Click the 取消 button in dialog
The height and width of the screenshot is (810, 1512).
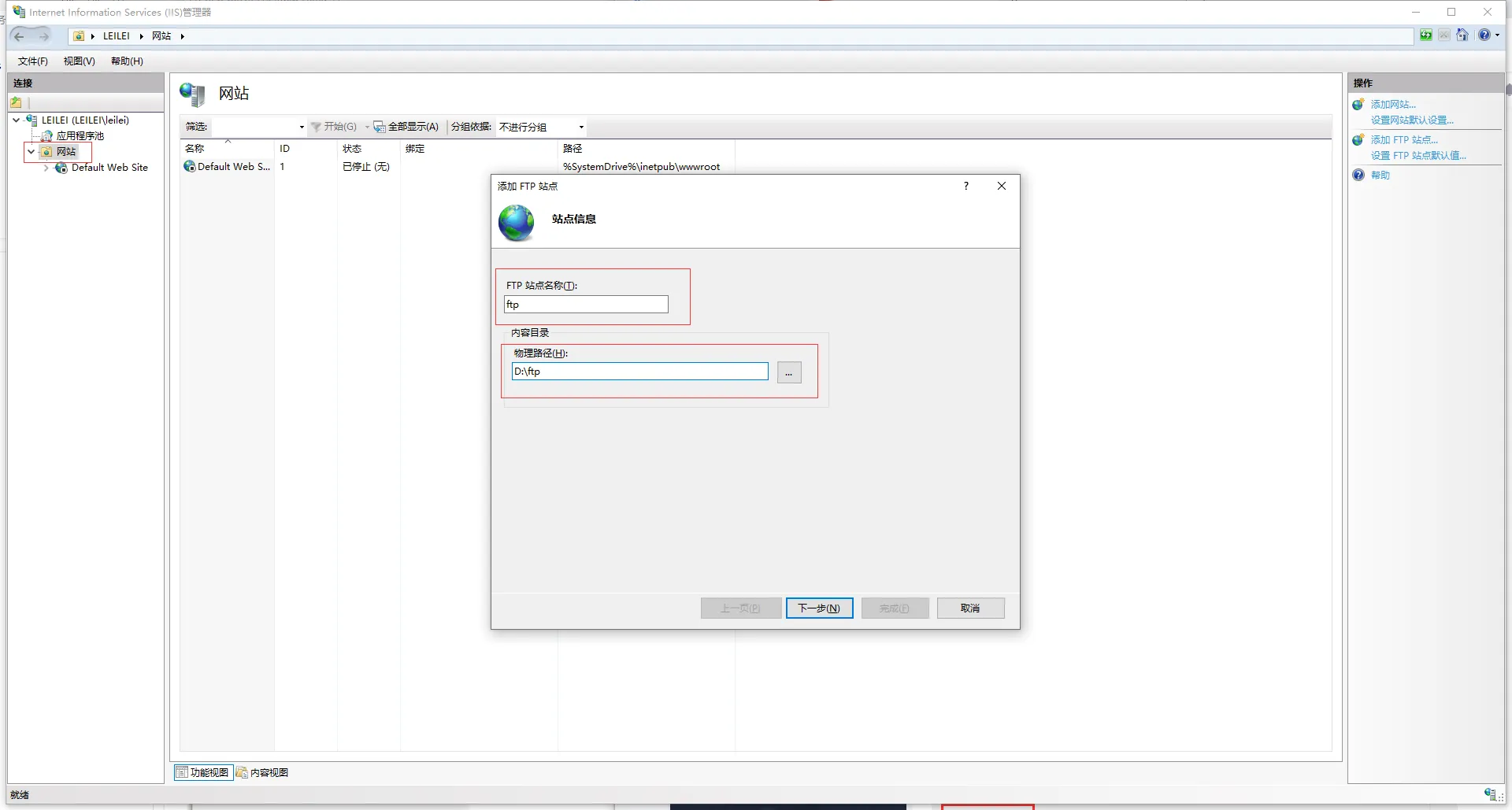(970, 608)
